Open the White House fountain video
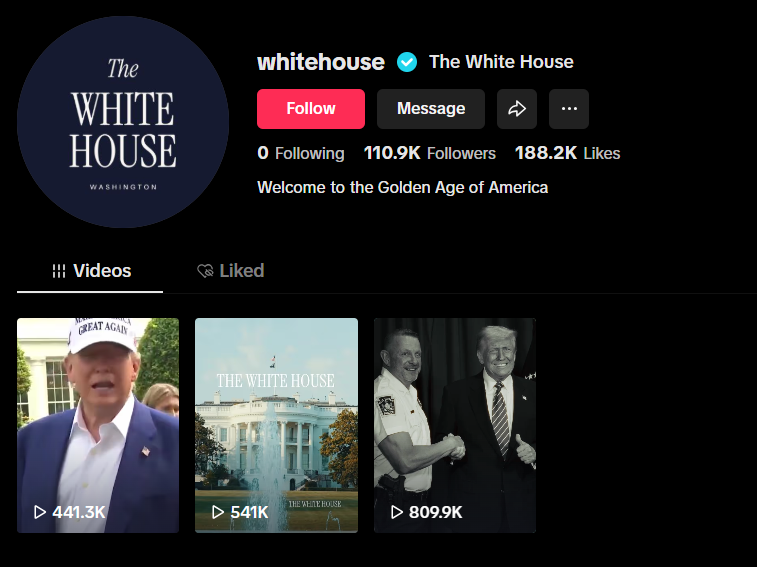This screenshot has width=757, height=567. coord(276,425)
